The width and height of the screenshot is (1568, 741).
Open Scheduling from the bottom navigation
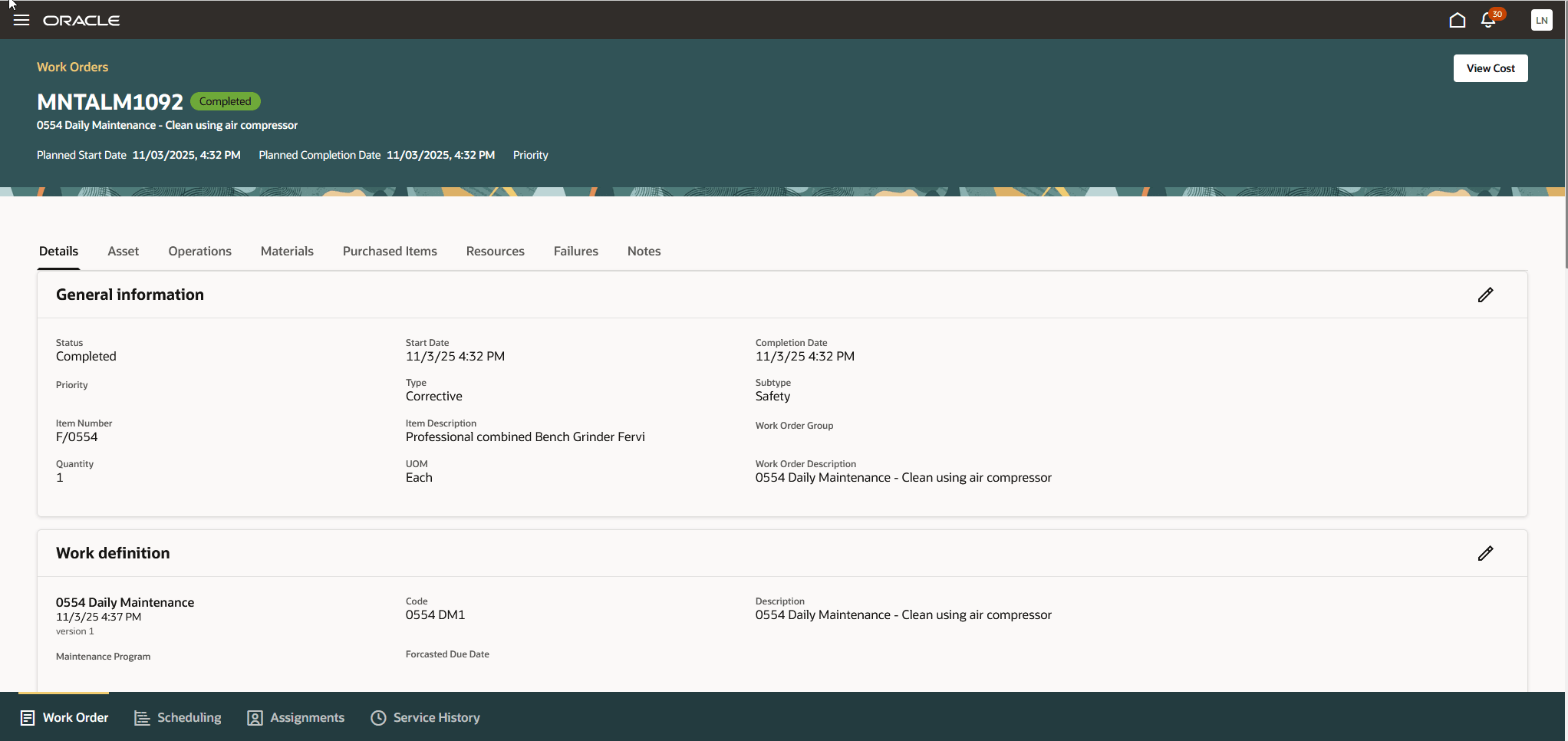177,717
